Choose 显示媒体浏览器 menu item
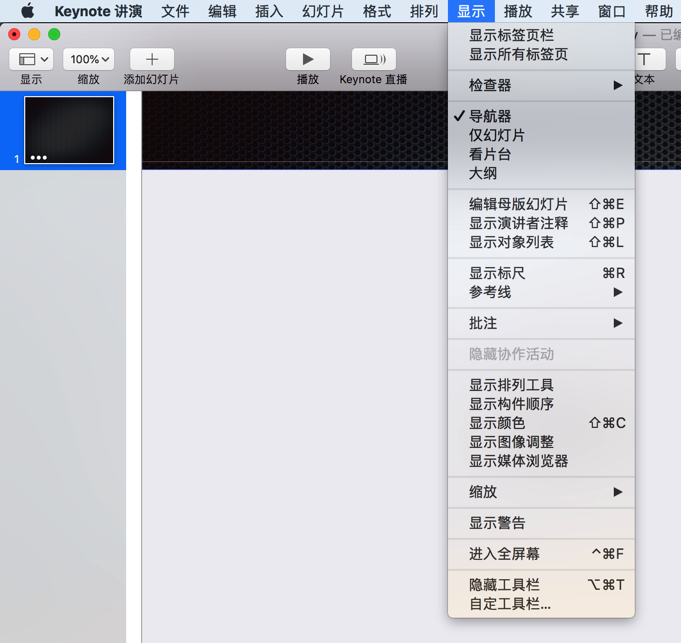The height and width of the screenshot is (643, 681). click(x=541, y=462)
